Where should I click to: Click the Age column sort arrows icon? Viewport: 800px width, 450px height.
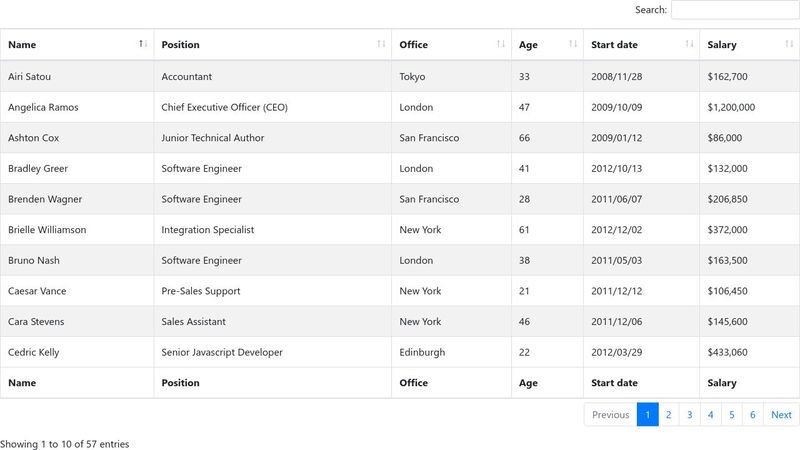(573, 44)
